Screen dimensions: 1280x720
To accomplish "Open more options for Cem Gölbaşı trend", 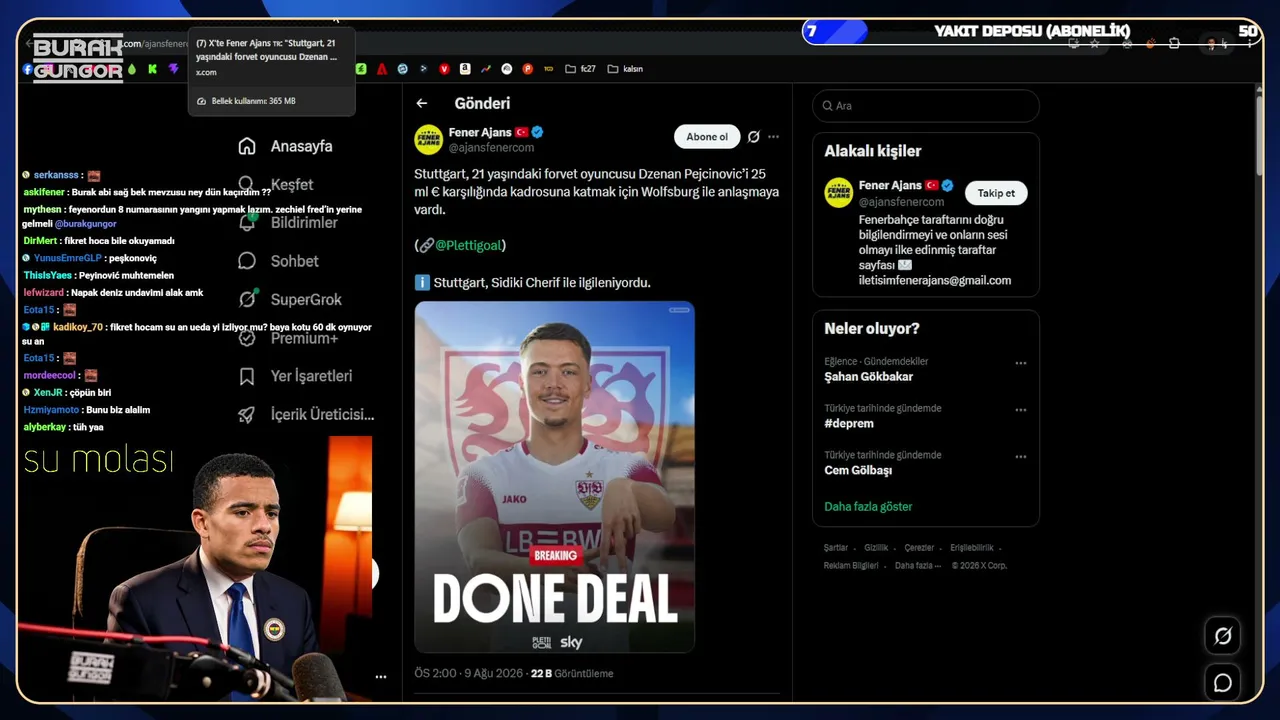I will [1021, 457].
